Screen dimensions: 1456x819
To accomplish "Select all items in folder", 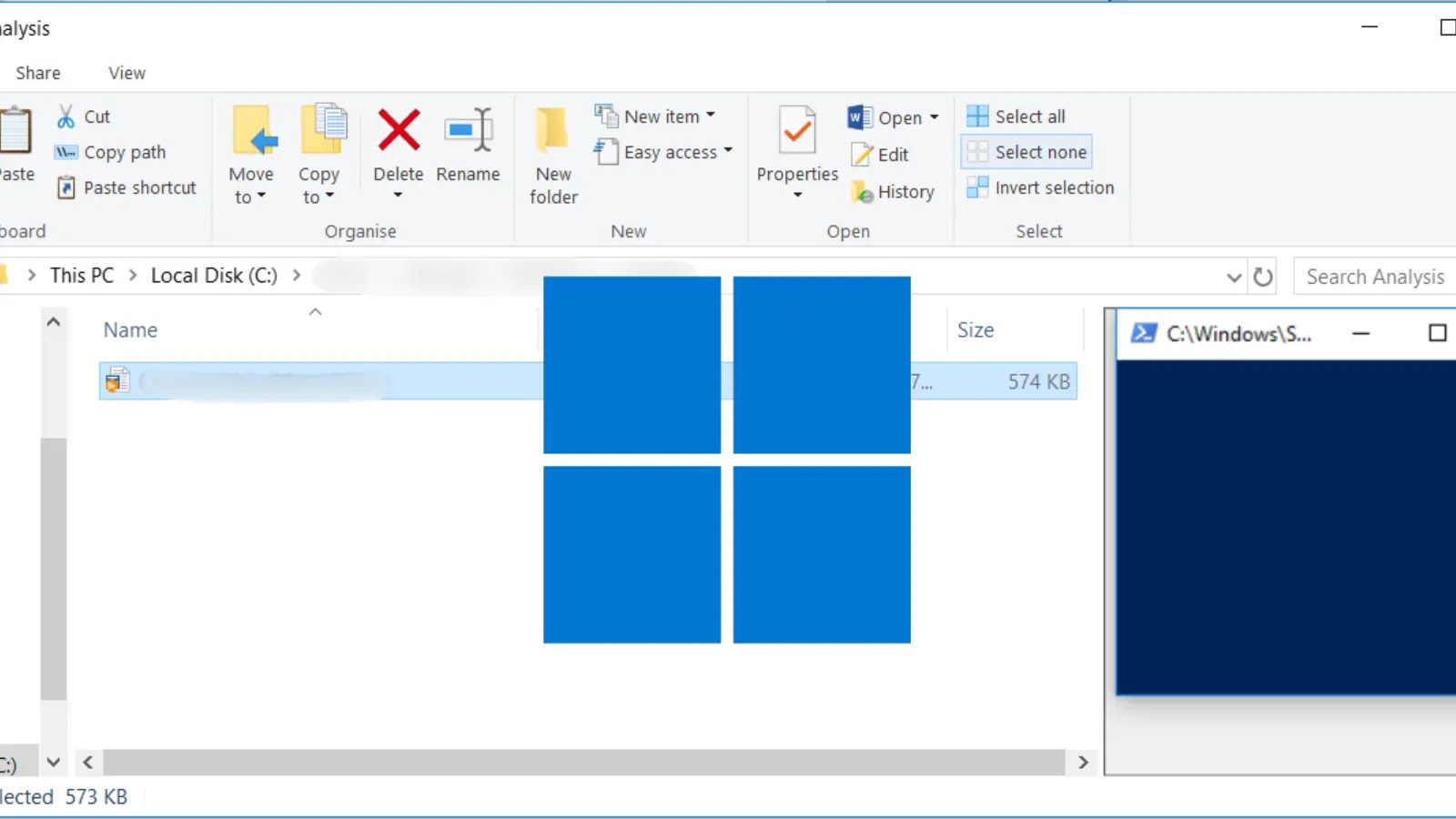I will (x=1015, y=116).
